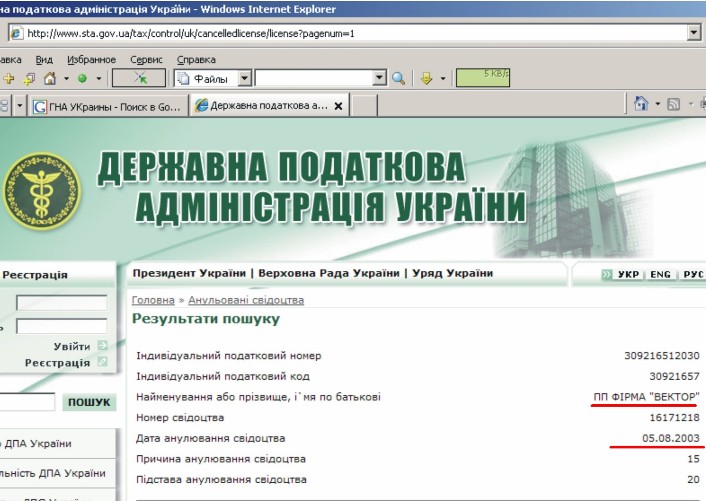Switch site language to ENG

point(660,274)
